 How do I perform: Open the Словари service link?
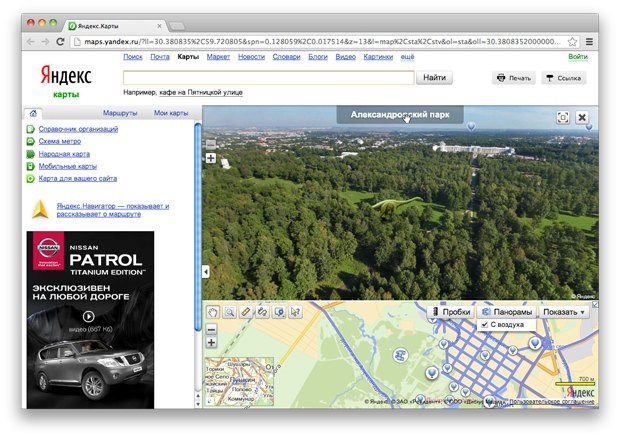point(286,57)
